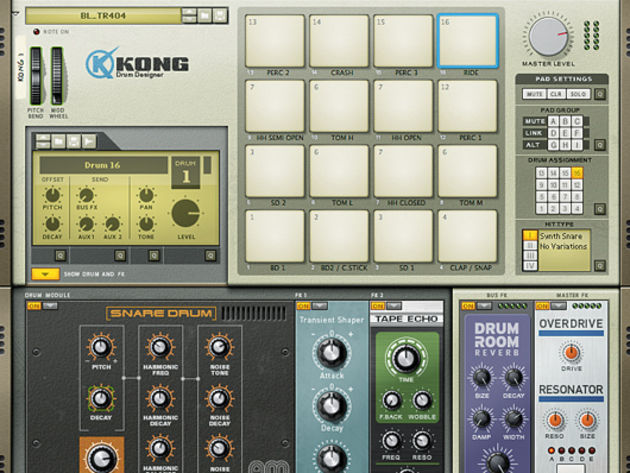Screen dimensions: 630x473
Task: Click Quick Edit button under Level knob
Action: (210, 256)
